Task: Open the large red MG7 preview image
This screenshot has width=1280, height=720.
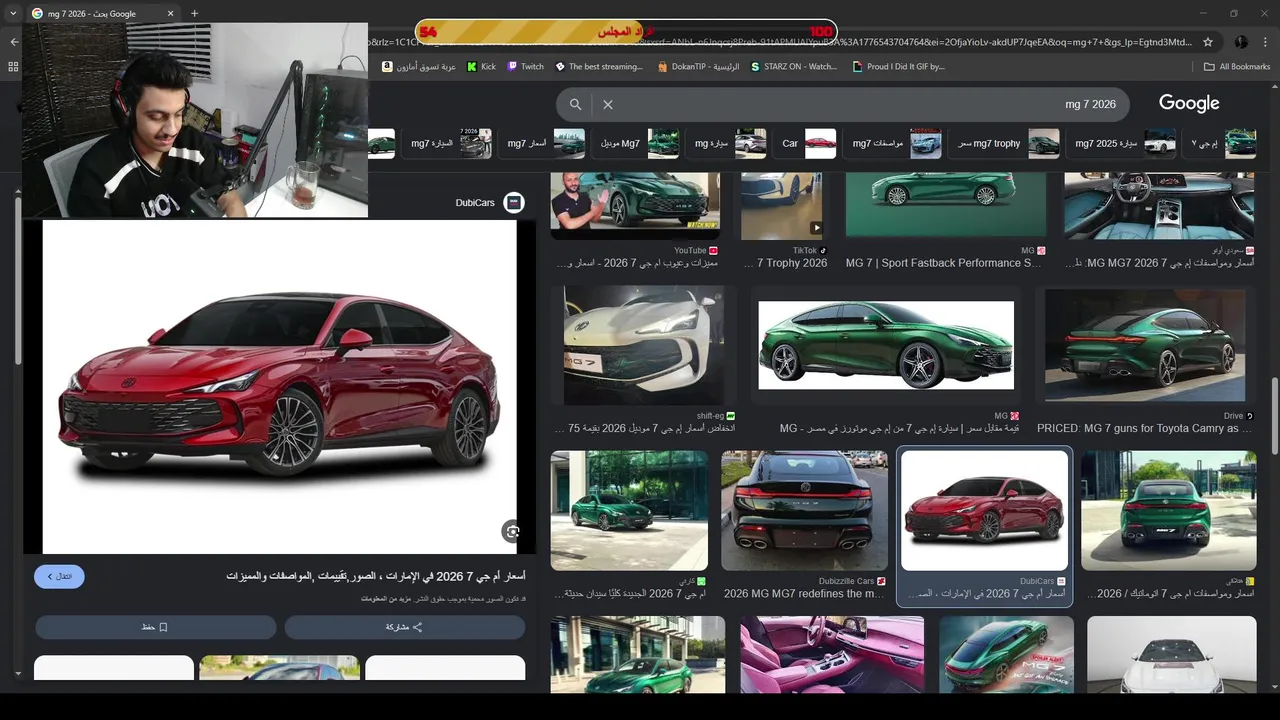Action: pyautogui.click(x=279, y=387)
